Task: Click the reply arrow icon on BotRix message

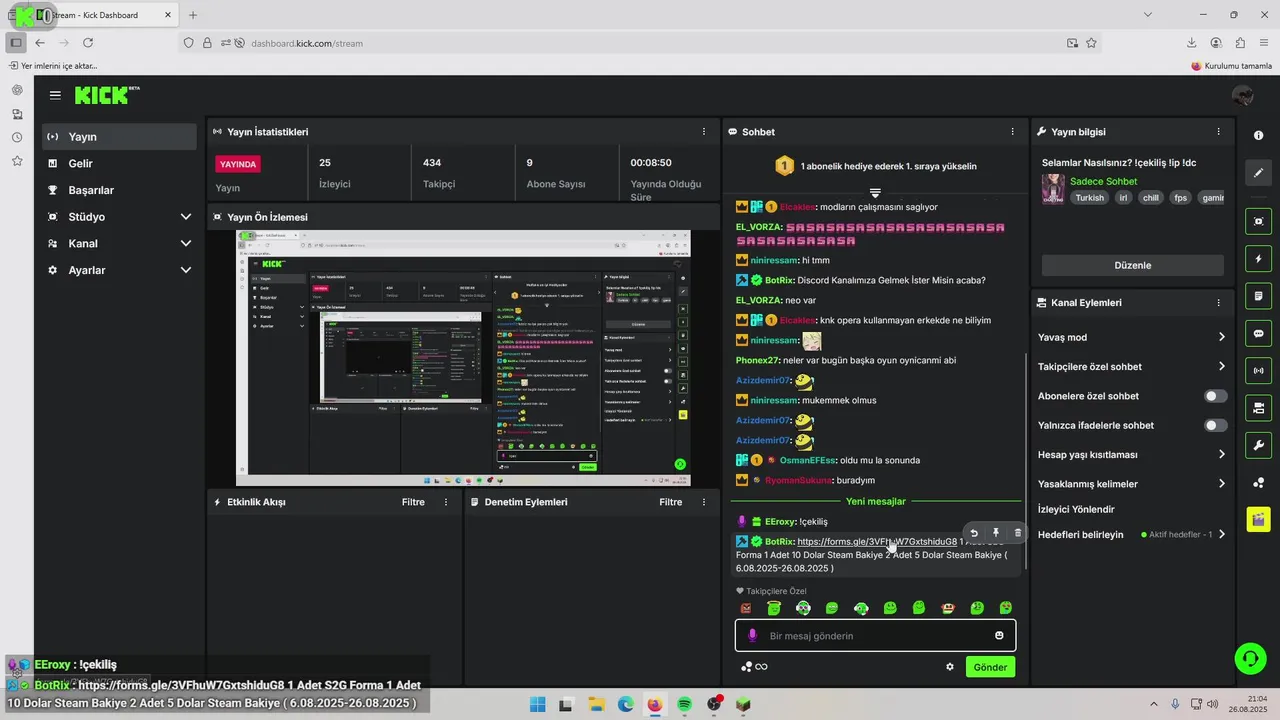Action: 974,533
